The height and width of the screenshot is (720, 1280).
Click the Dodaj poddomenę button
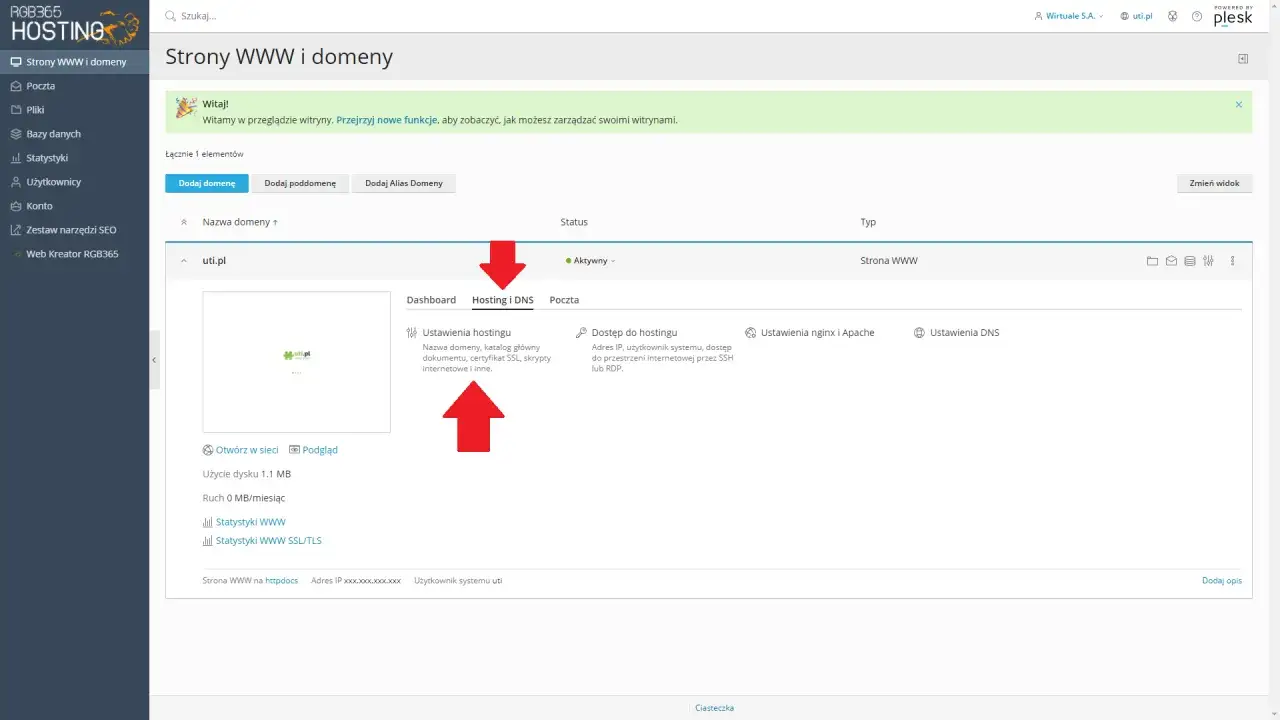pos(300,183)
